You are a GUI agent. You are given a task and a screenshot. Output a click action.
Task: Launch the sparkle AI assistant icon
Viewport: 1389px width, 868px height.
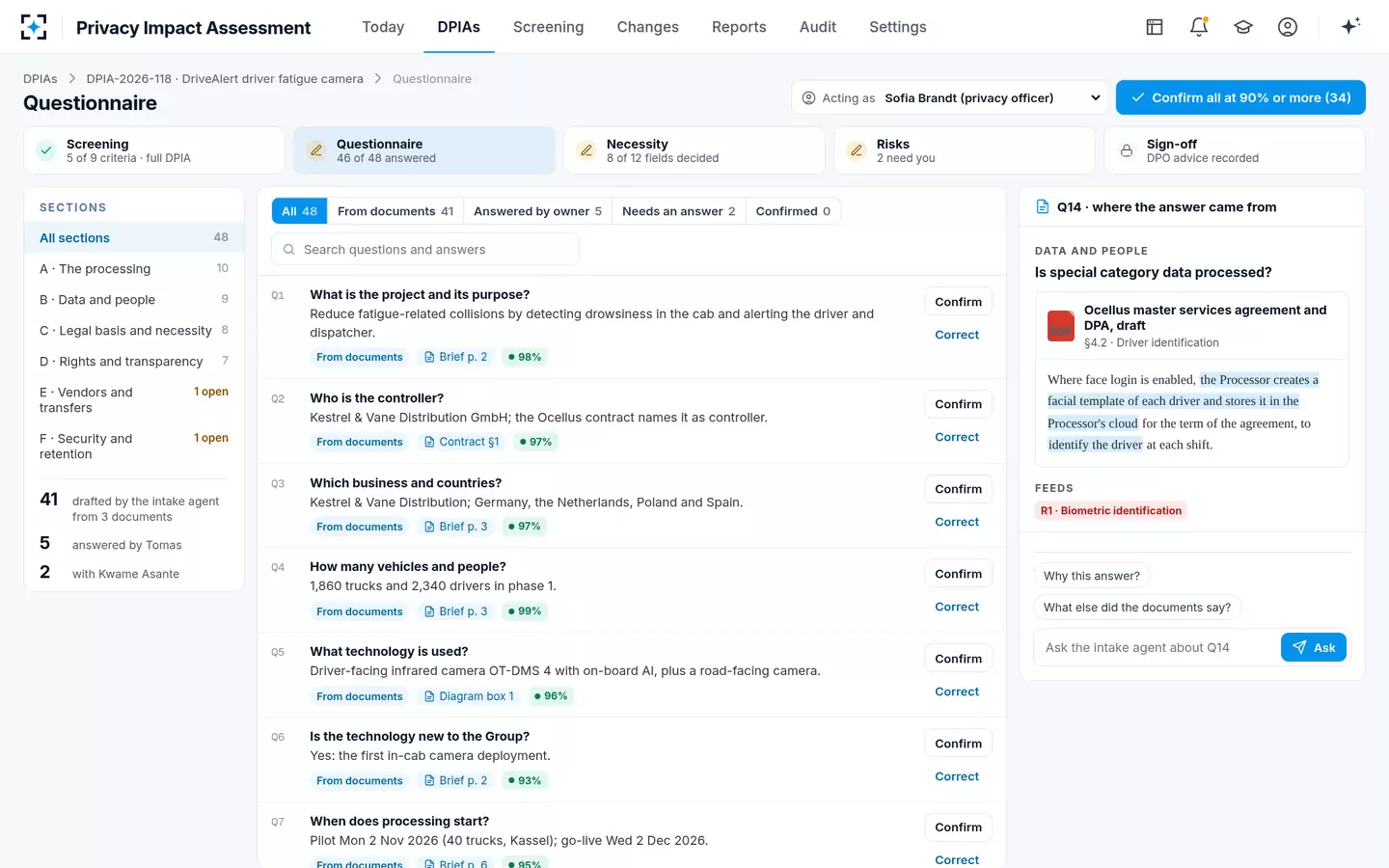click(x=1350, y=26)
